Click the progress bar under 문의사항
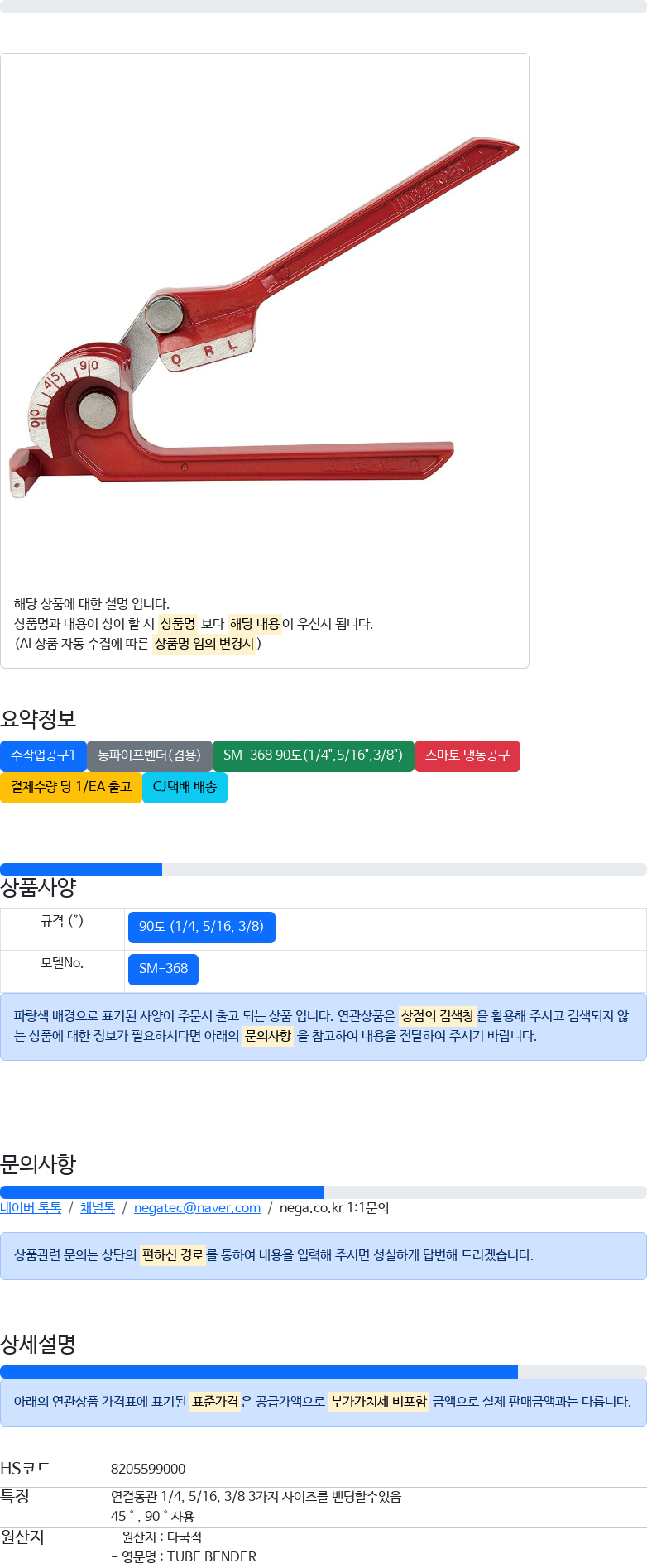647x1568 pixels. click(323, 1192)
